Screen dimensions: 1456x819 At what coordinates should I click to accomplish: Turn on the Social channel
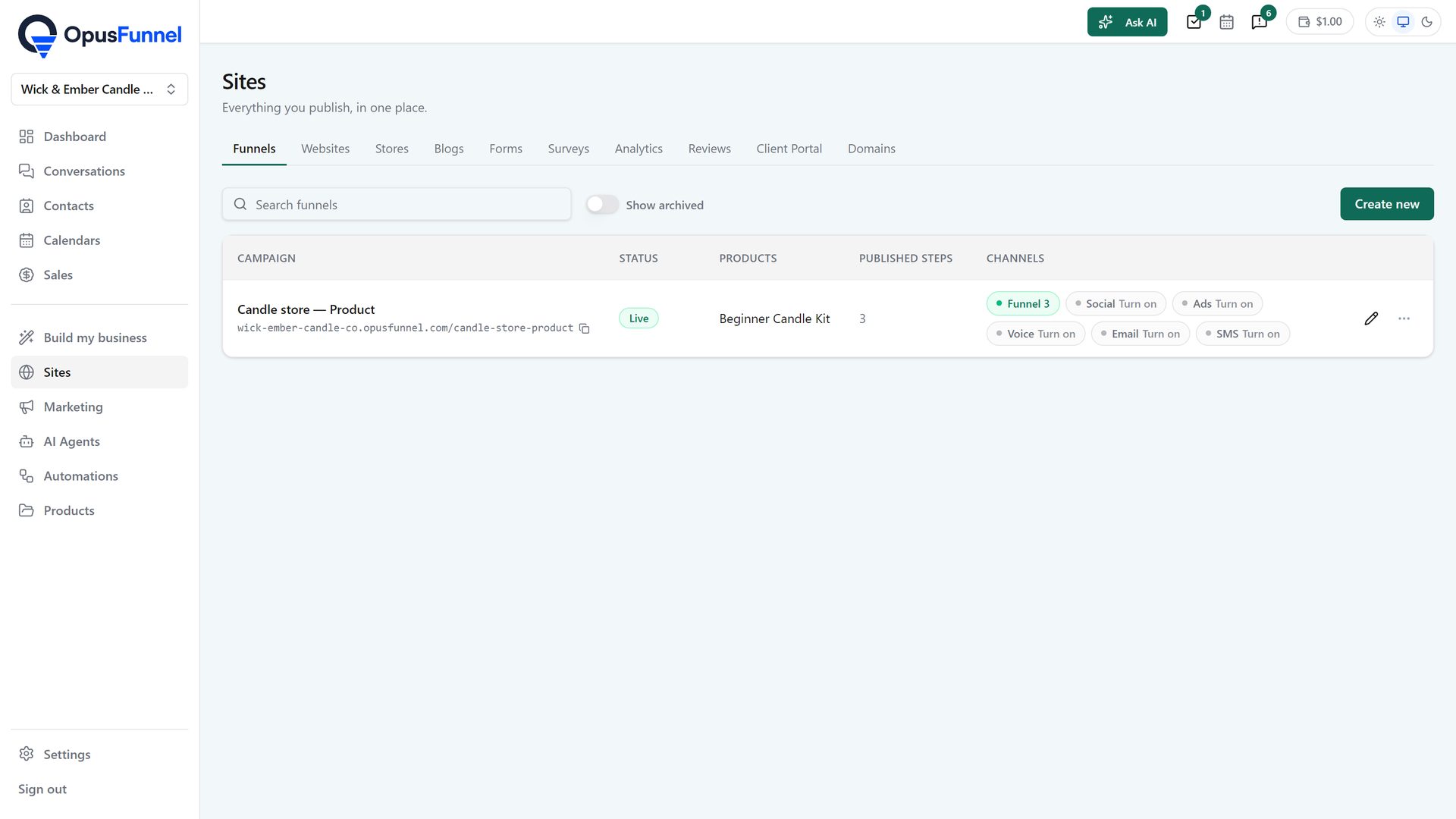click(x=1116, y=303)
